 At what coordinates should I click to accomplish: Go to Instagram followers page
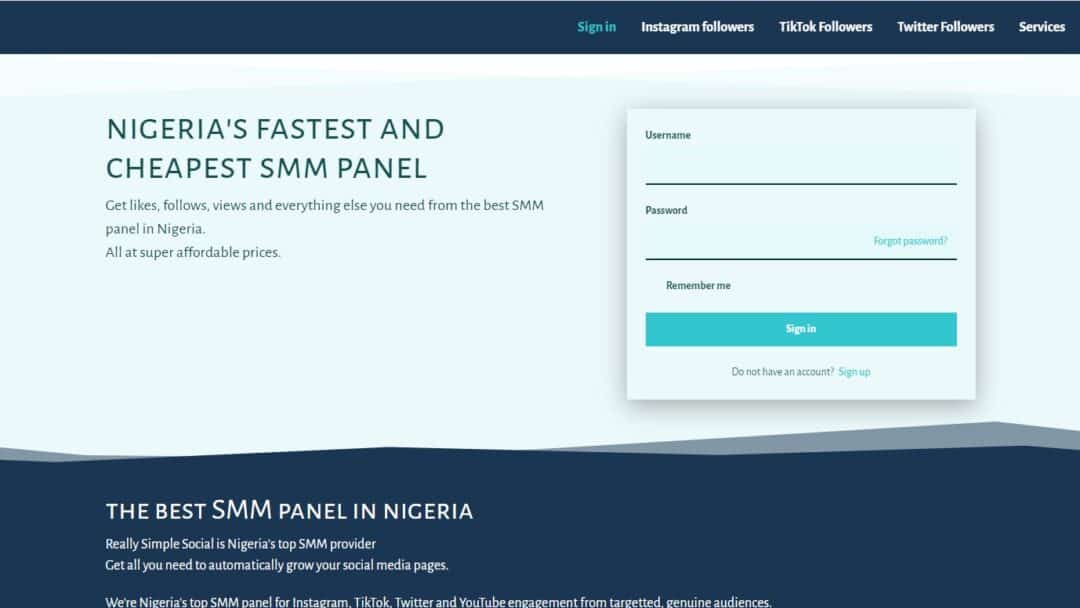(x=697, y=27)
